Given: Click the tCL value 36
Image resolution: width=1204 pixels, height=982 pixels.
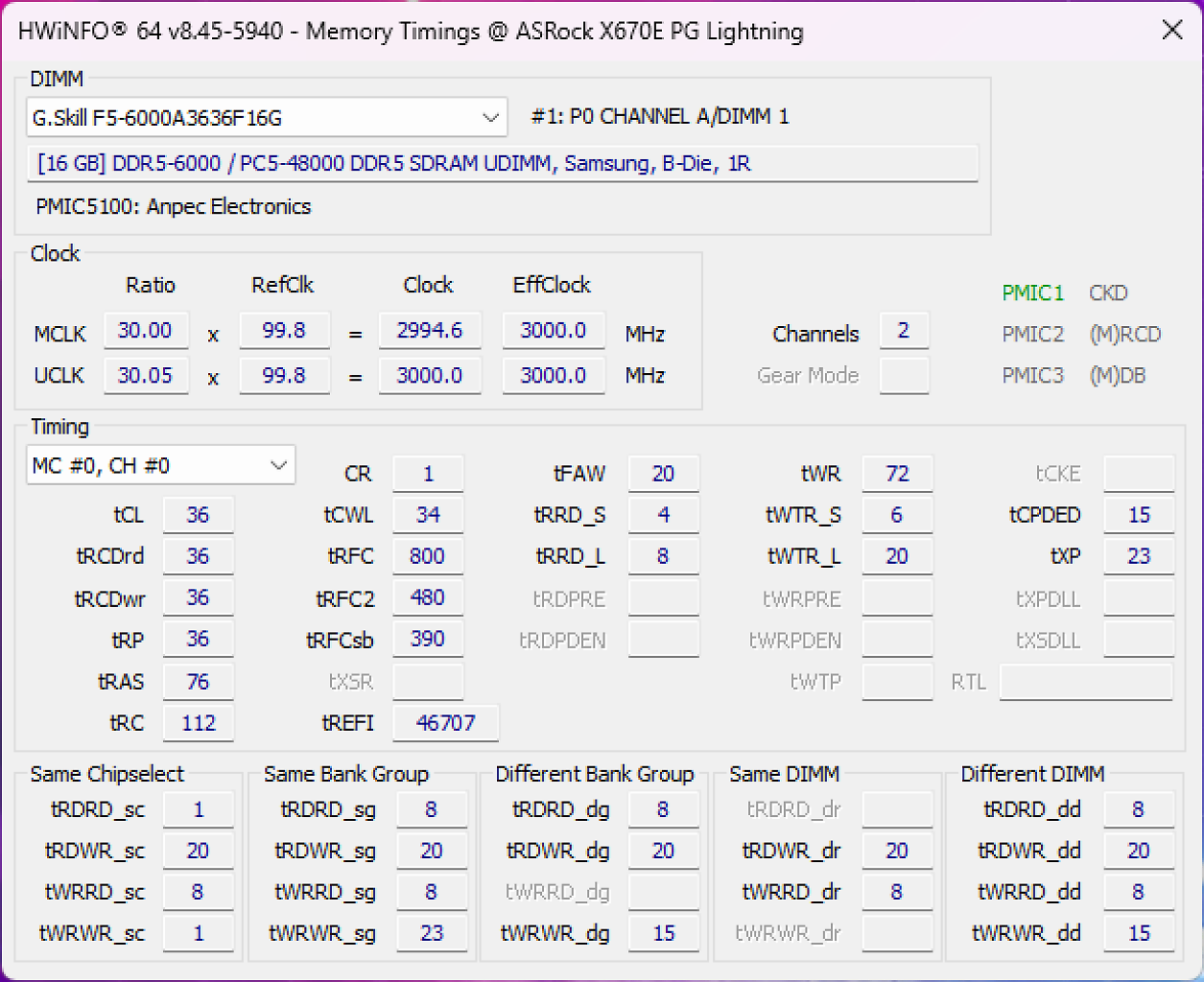Looking at the screenshot, I should [x=198, y=515].
